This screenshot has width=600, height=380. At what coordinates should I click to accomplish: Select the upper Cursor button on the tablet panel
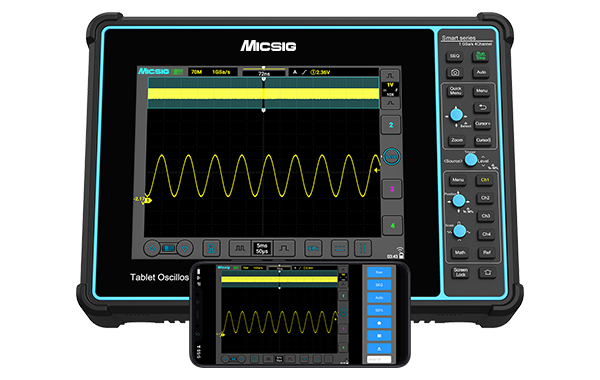point(483,124)
